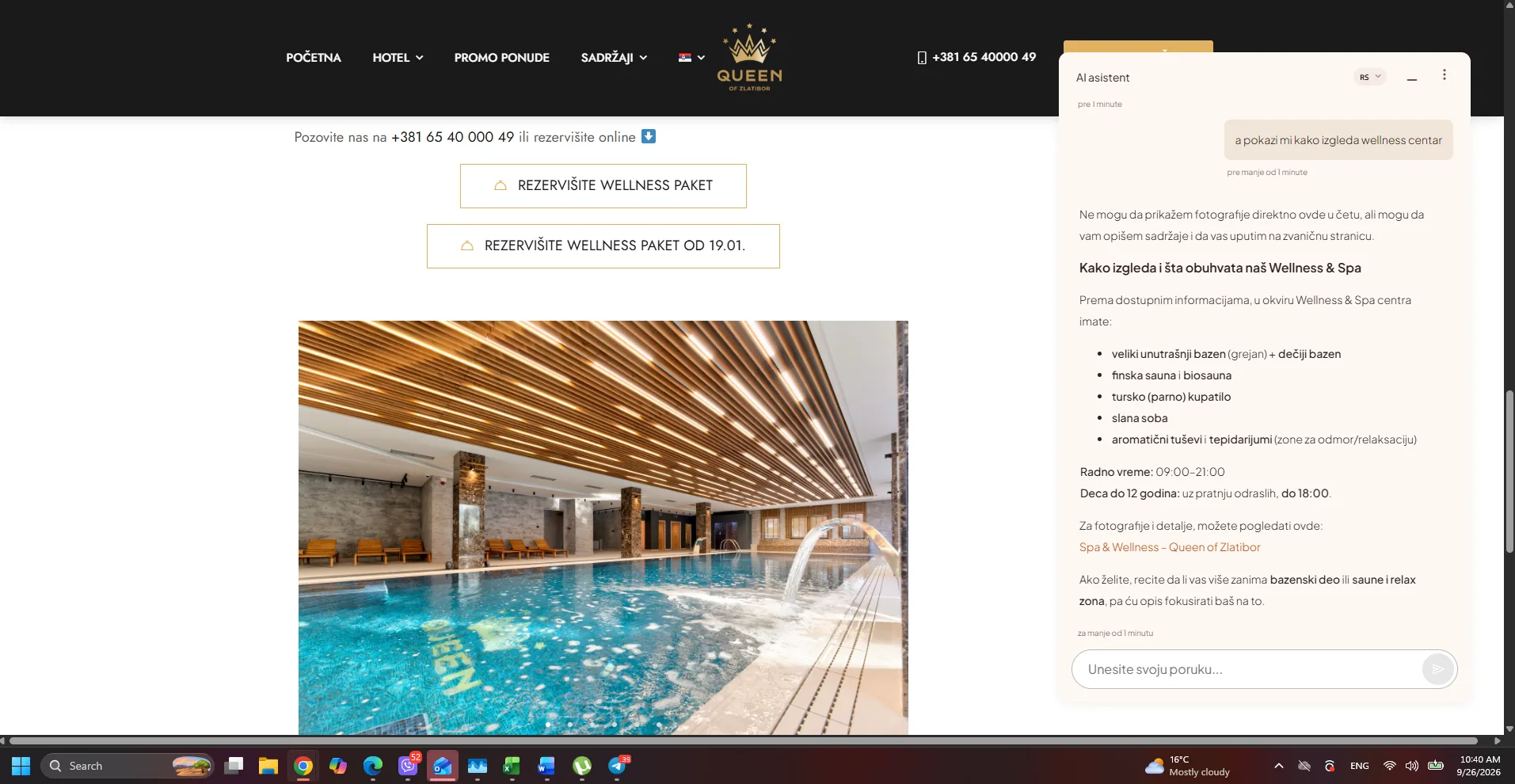Click the Windows taskbar Search box
Image resolution: width=1515 pixels, height=784 pixels.
(128, 766)
